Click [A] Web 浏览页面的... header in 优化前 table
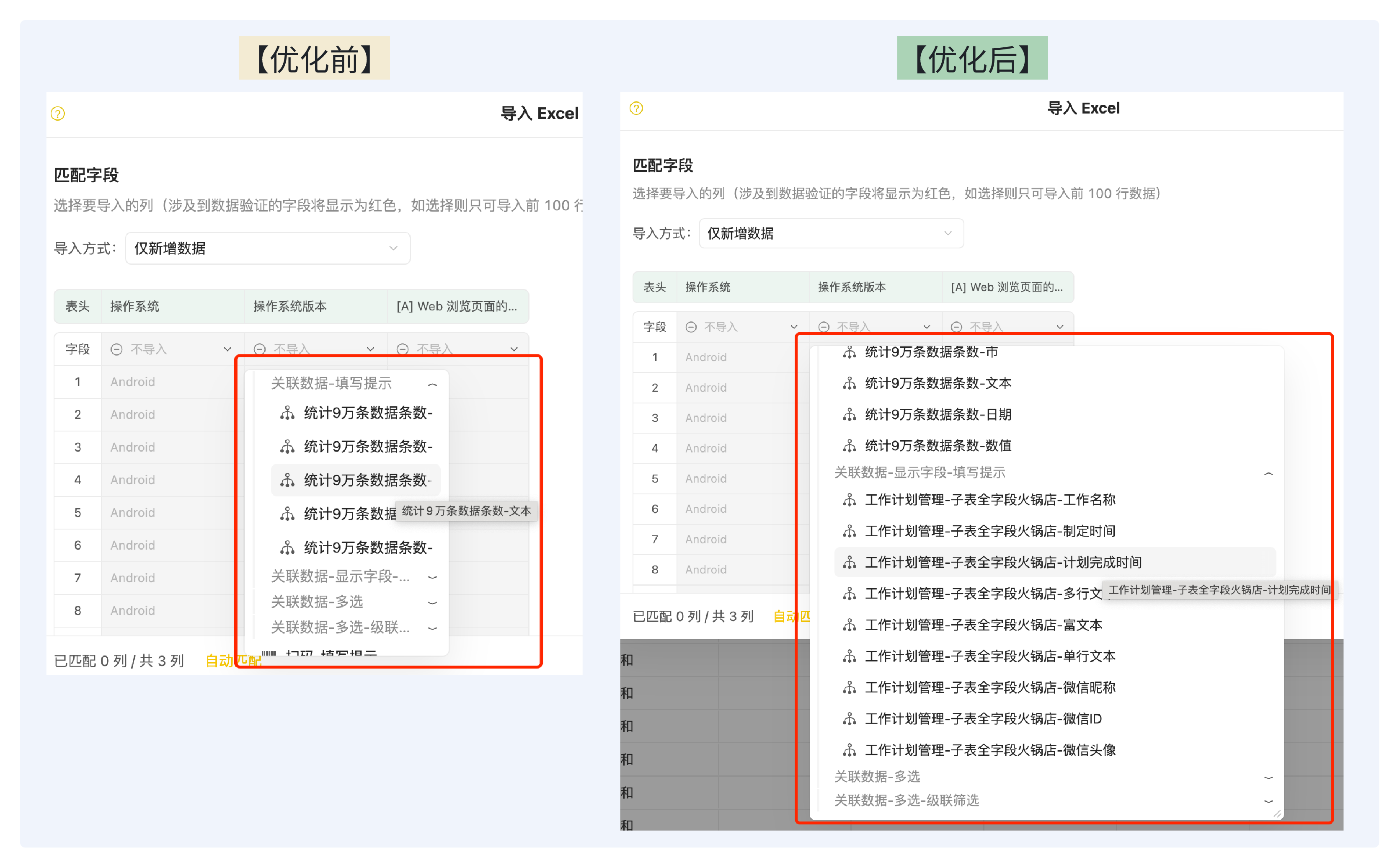 pos(458,306)
